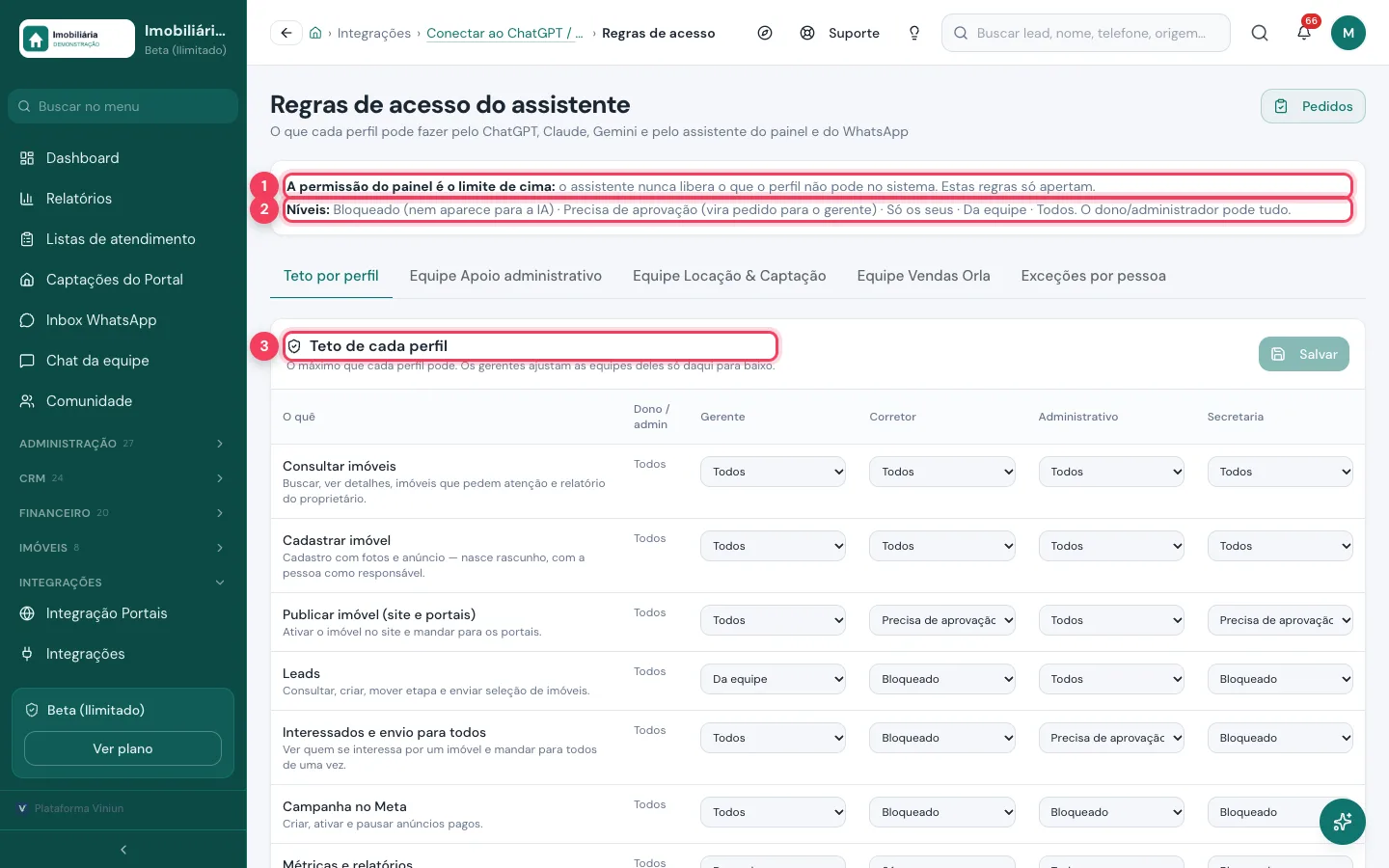Viewport: 1389px width, 868px height.
Task: Focus the Buscar lead search field
Action: (1086, 33)
